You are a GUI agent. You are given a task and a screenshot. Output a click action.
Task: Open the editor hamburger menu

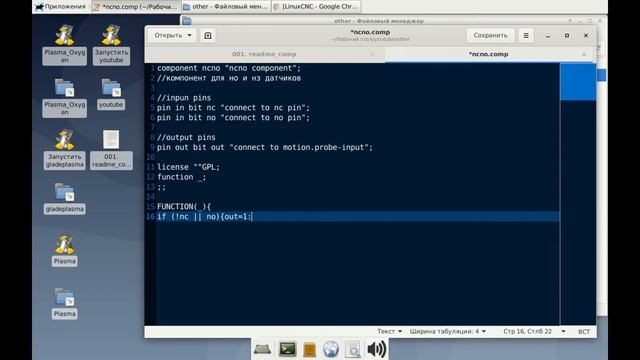[526, 36]
